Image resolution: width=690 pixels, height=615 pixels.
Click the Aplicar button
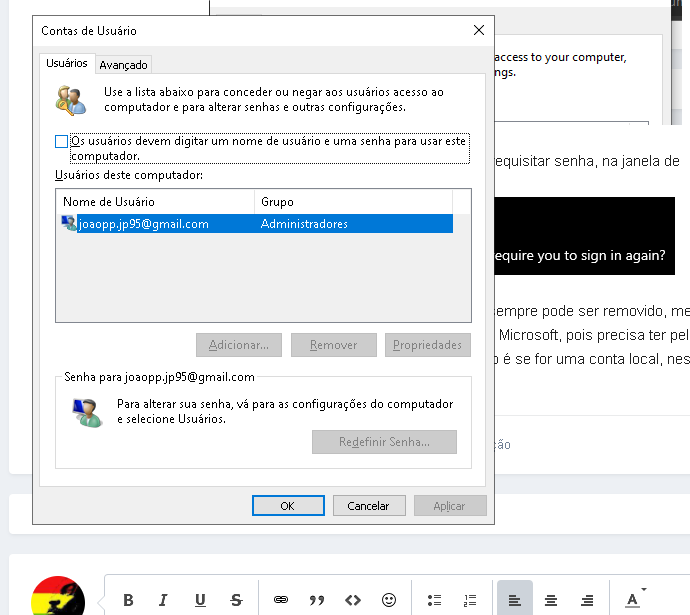pyautogui.click(x=450, y=505)
